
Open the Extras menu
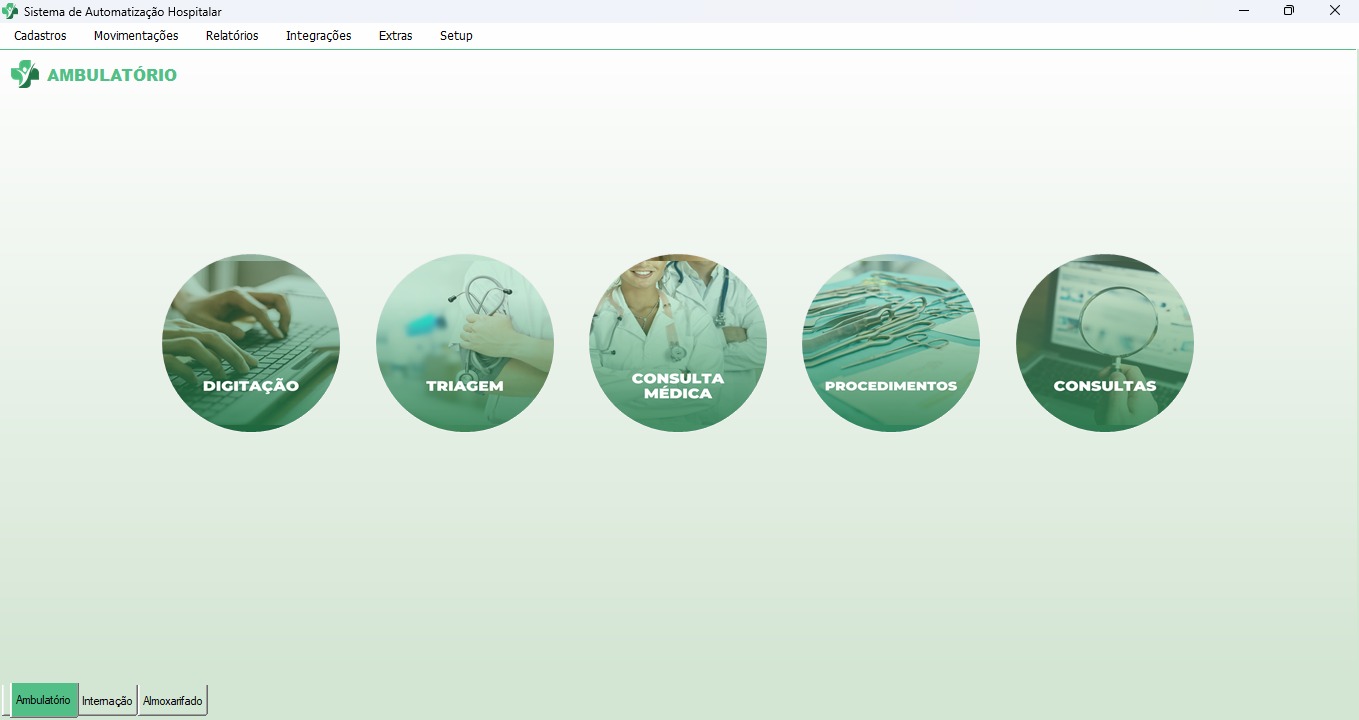click(395, 36)
